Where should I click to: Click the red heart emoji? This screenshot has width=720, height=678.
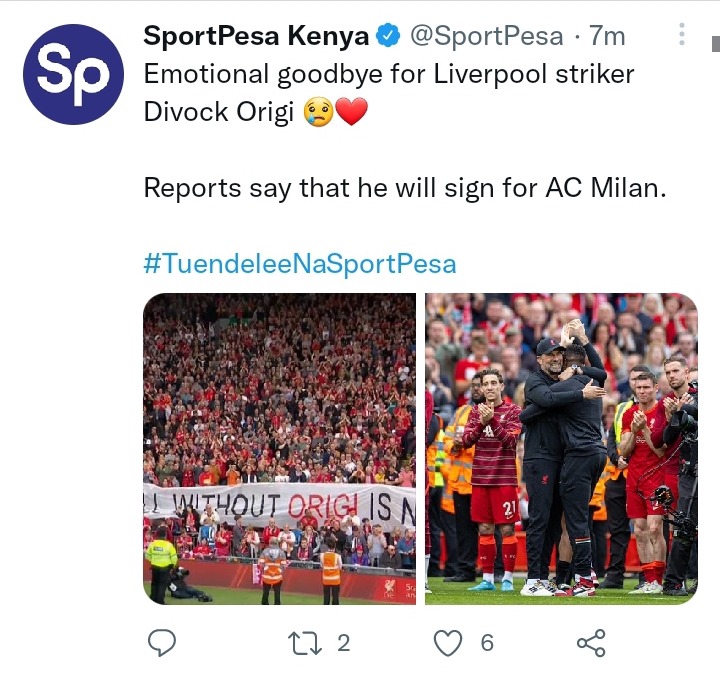pyautogui.click(x=352, y=112)
